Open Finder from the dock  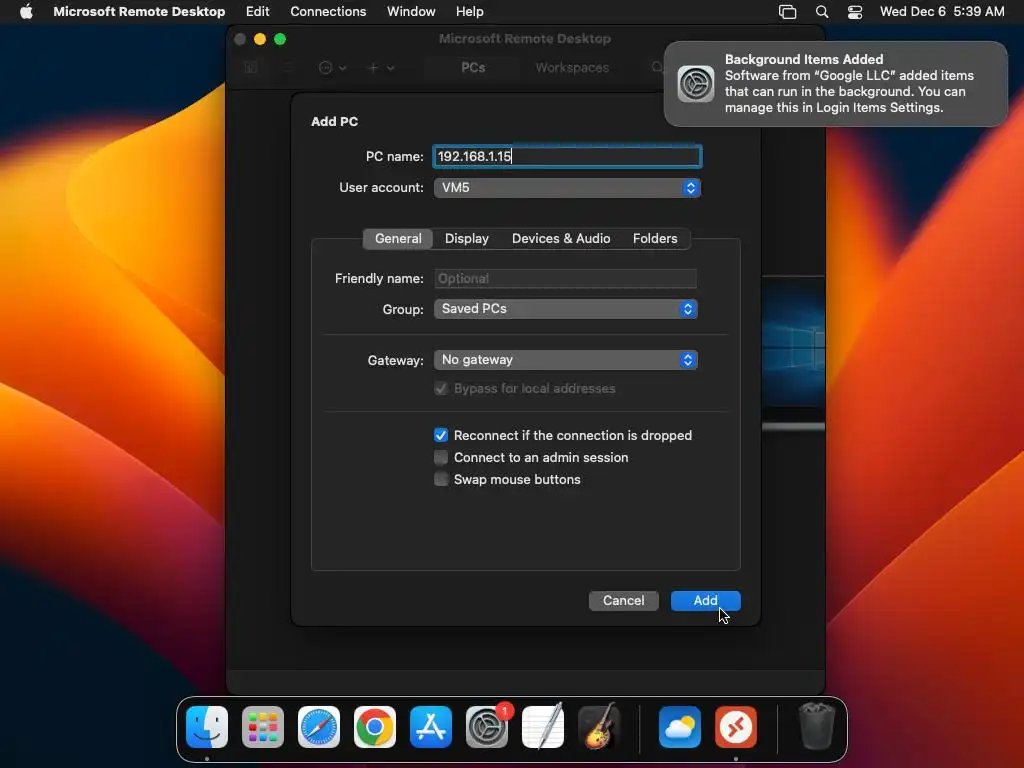tap(207, 727)
